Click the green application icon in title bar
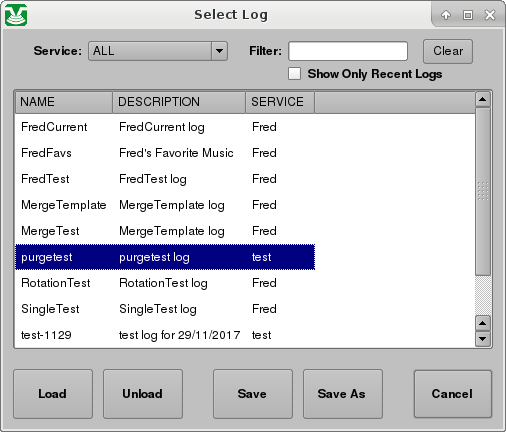 [16, 15]
